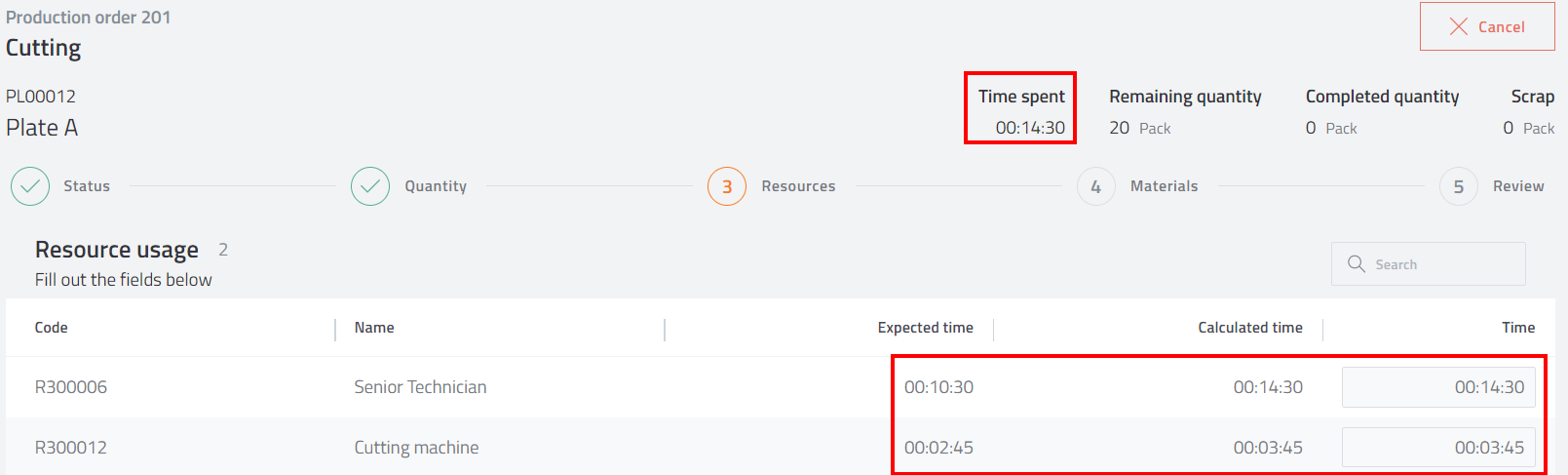The image size is (1568, 475).
Task: Go back to the Status step label
Action: coord(87,186)
